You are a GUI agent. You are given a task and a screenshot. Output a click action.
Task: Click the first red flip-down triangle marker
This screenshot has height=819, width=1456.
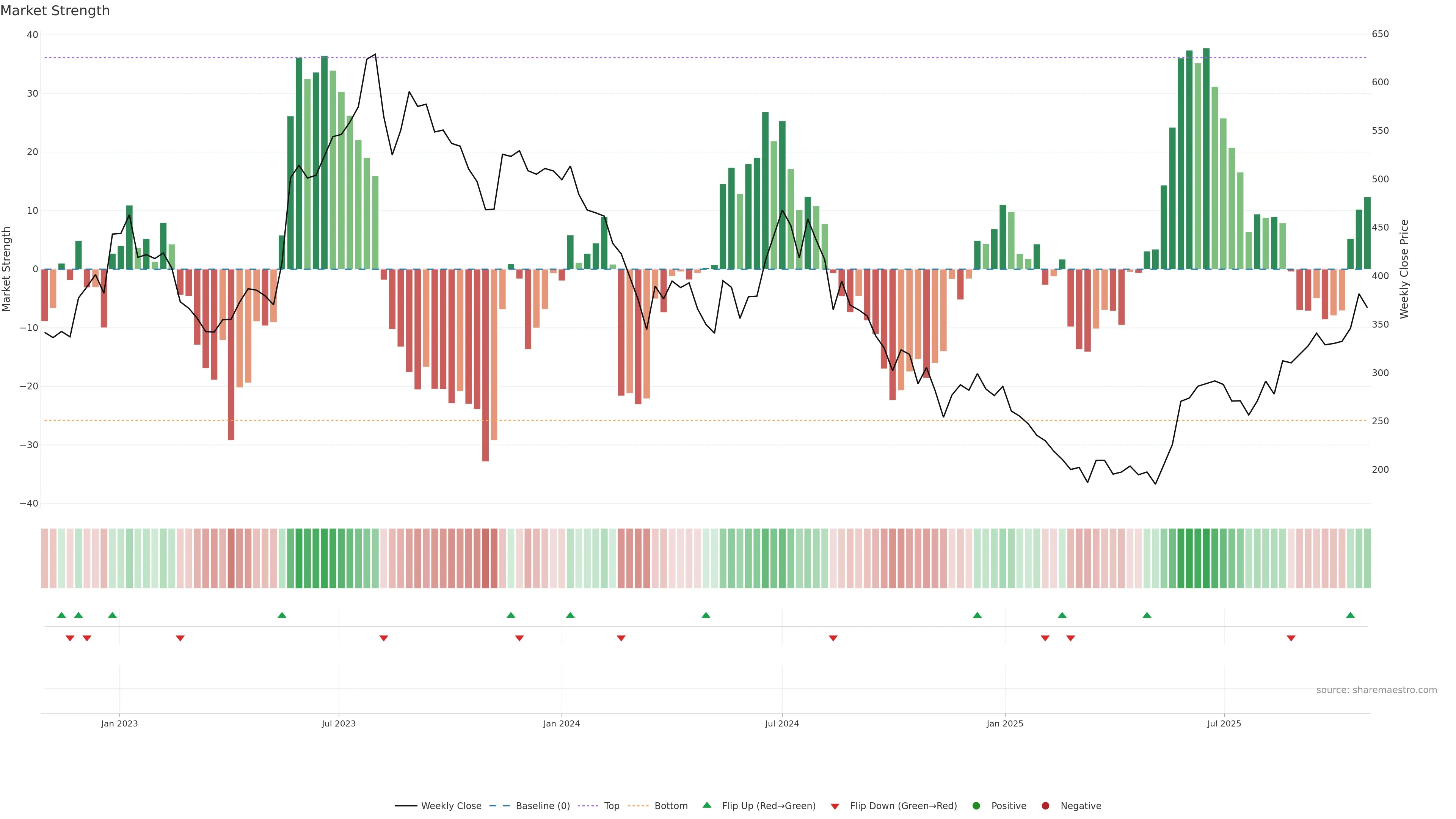pos(70,638)
